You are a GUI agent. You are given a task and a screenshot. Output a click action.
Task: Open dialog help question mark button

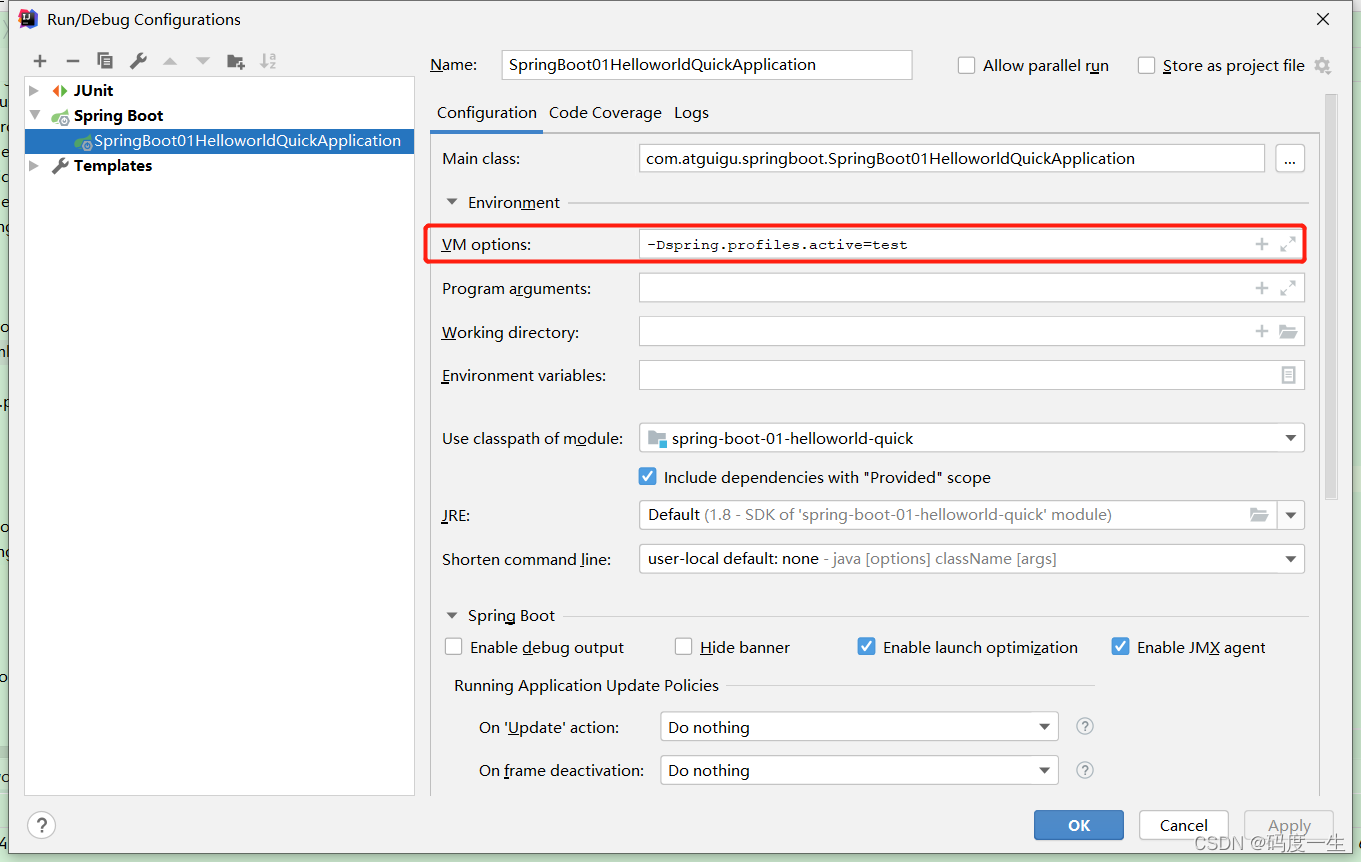(41, 825)
